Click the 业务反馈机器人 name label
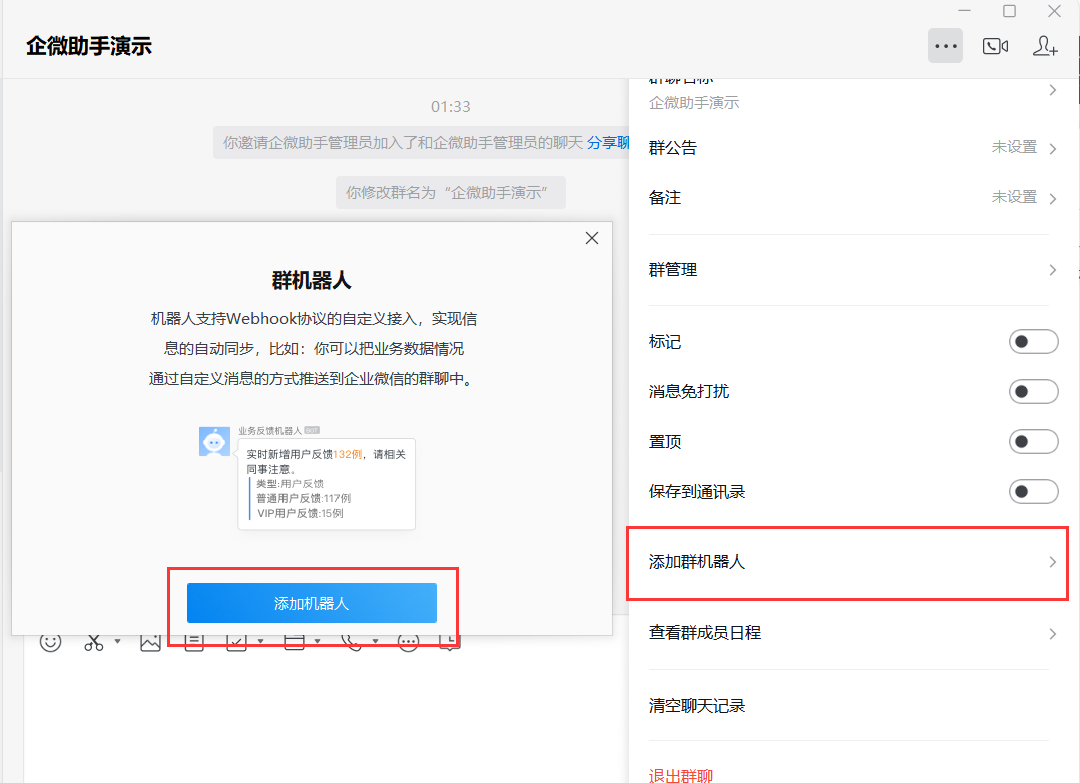This screenshot has width=1080, height=783. [x=270, y=430]
